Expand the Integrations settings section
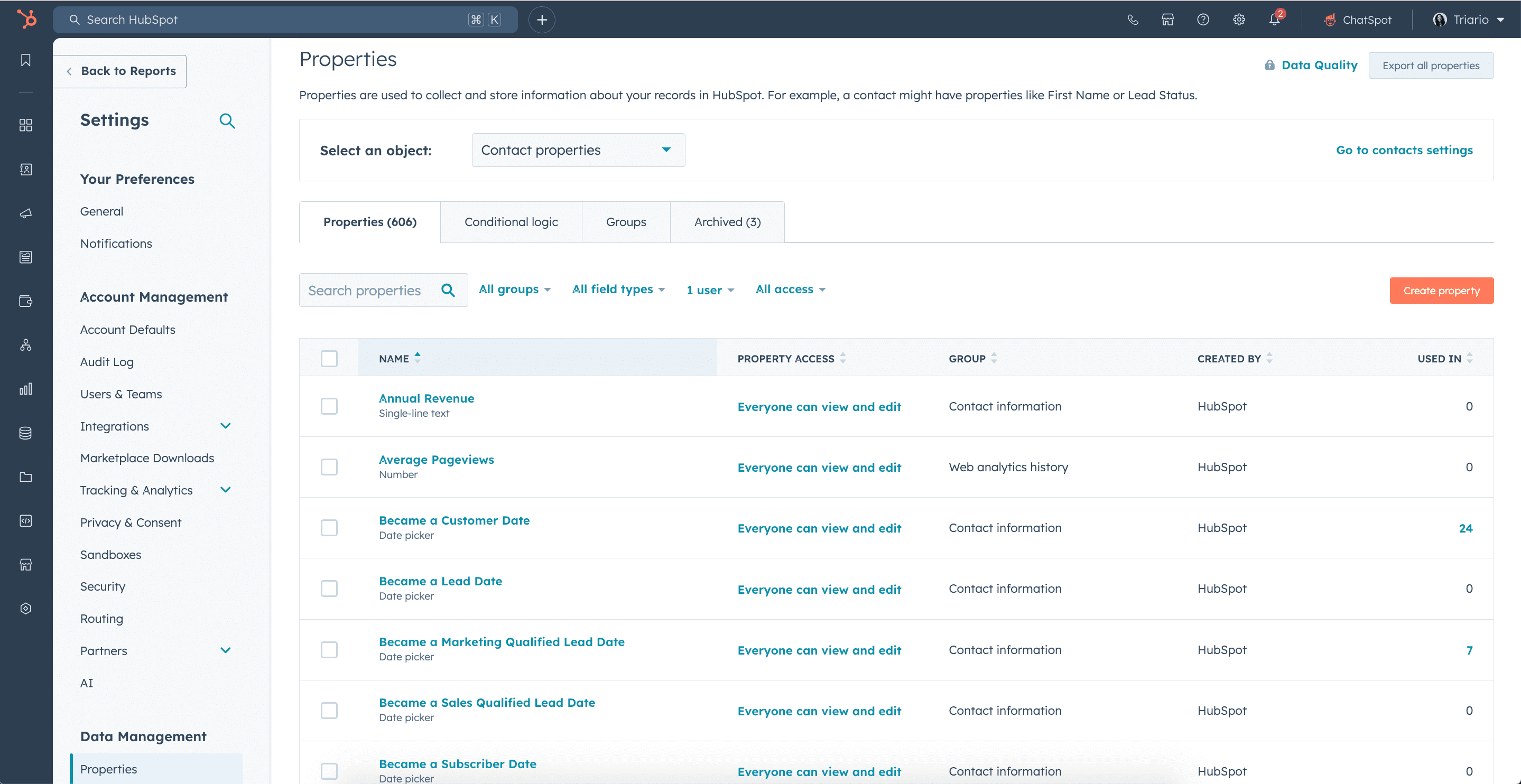This screenshot has width=1521, height=784. coord(226,426)
